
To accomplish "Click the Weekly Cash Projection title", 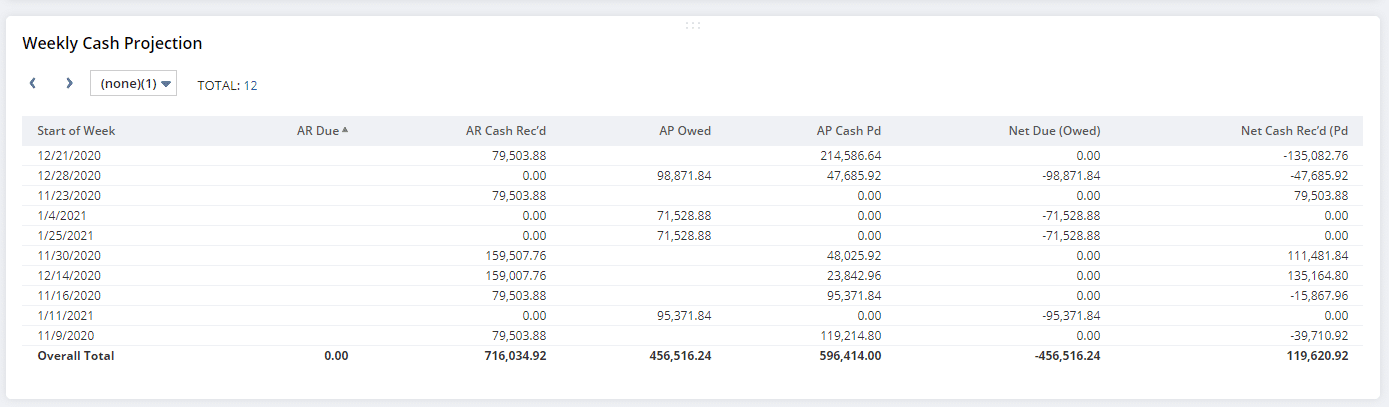I will point(112,43).
